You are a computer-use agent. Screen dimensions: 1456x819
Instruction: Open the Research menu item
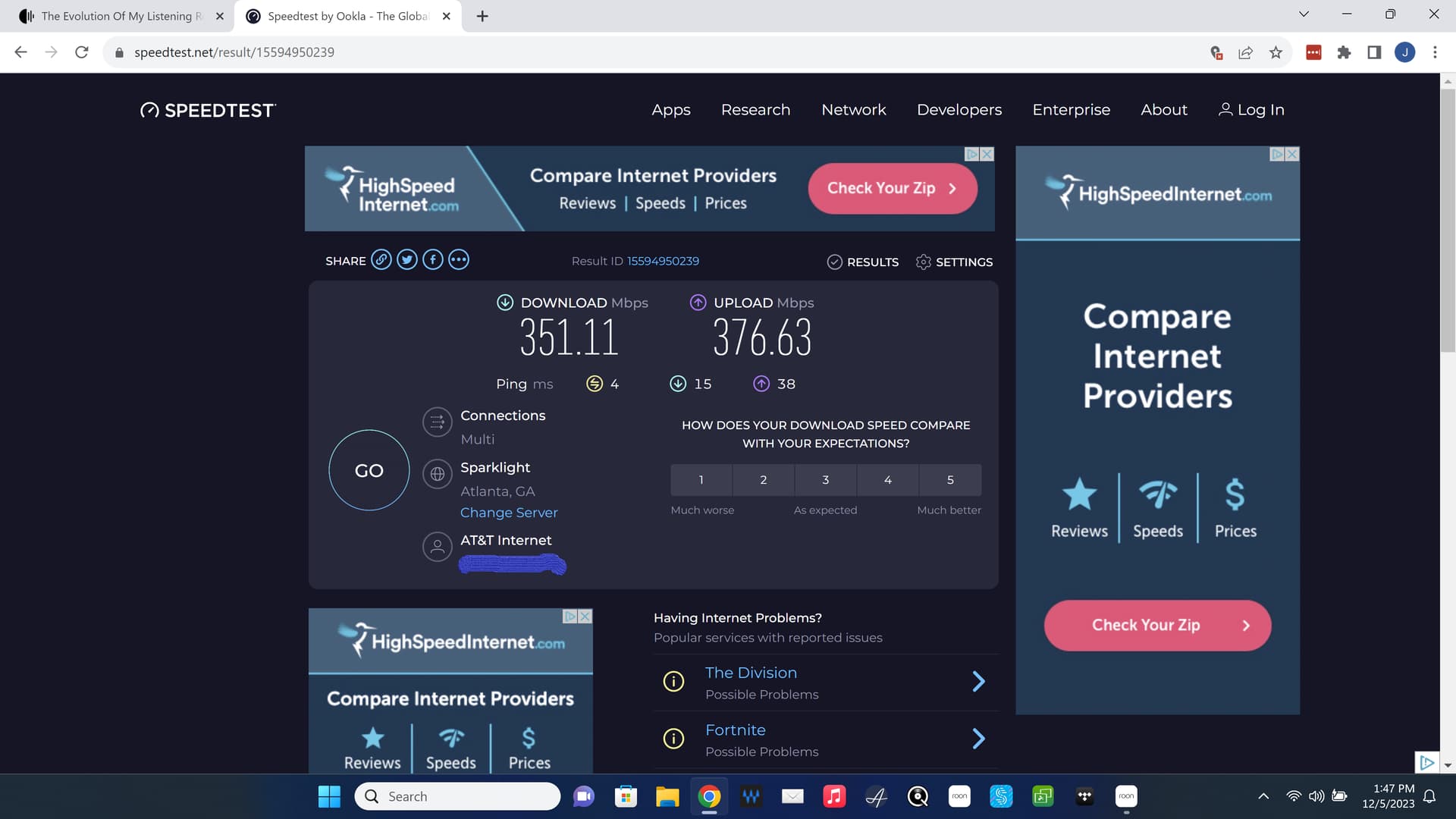pos(756,110)
